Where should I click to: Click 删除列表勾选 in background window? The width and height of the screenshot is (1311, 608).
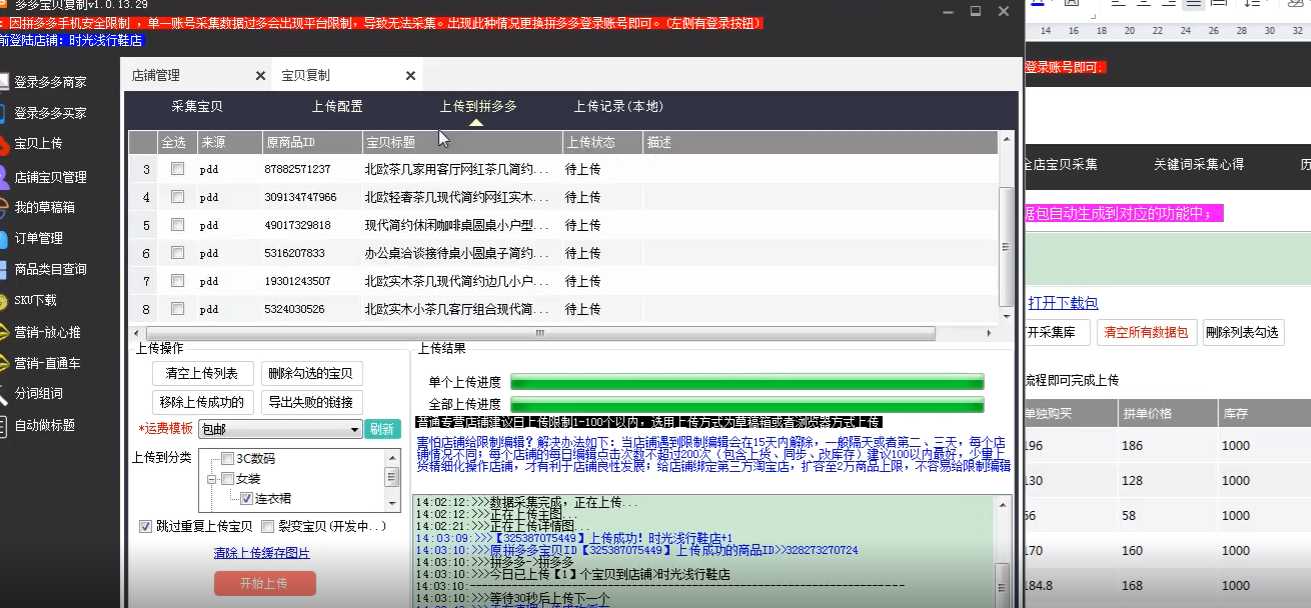pos(1243,333)
